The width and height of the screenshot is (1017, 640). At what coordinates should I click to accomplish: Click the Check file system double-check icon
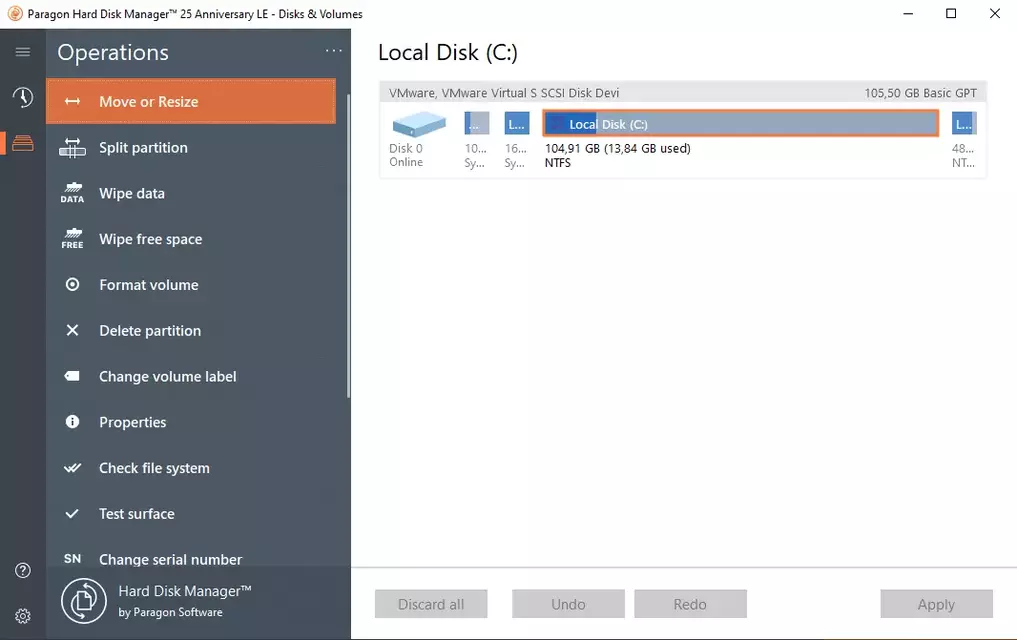73,468
